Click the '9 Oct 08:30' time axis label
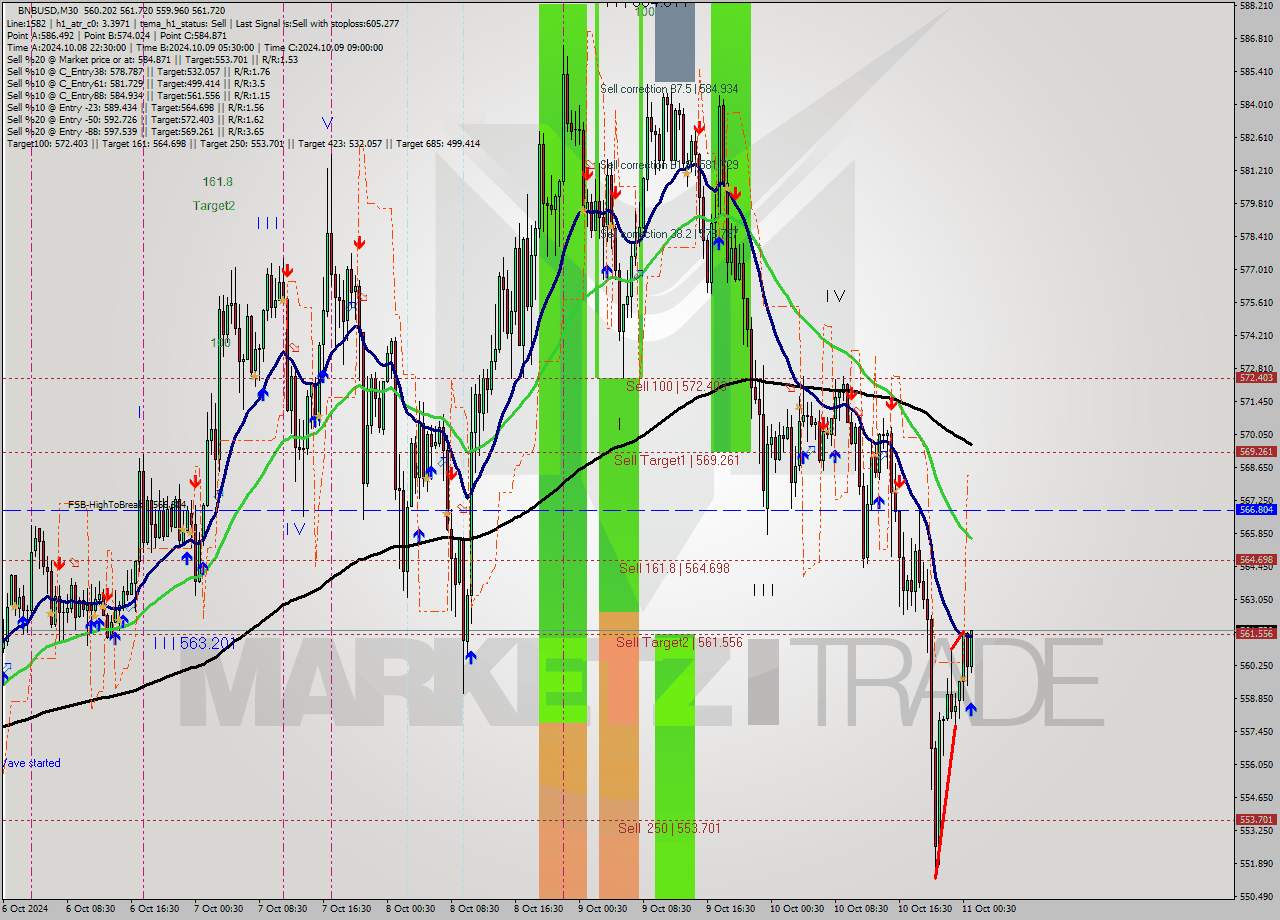This screenshot has width=1280, height=920. [x=666, y=909]
